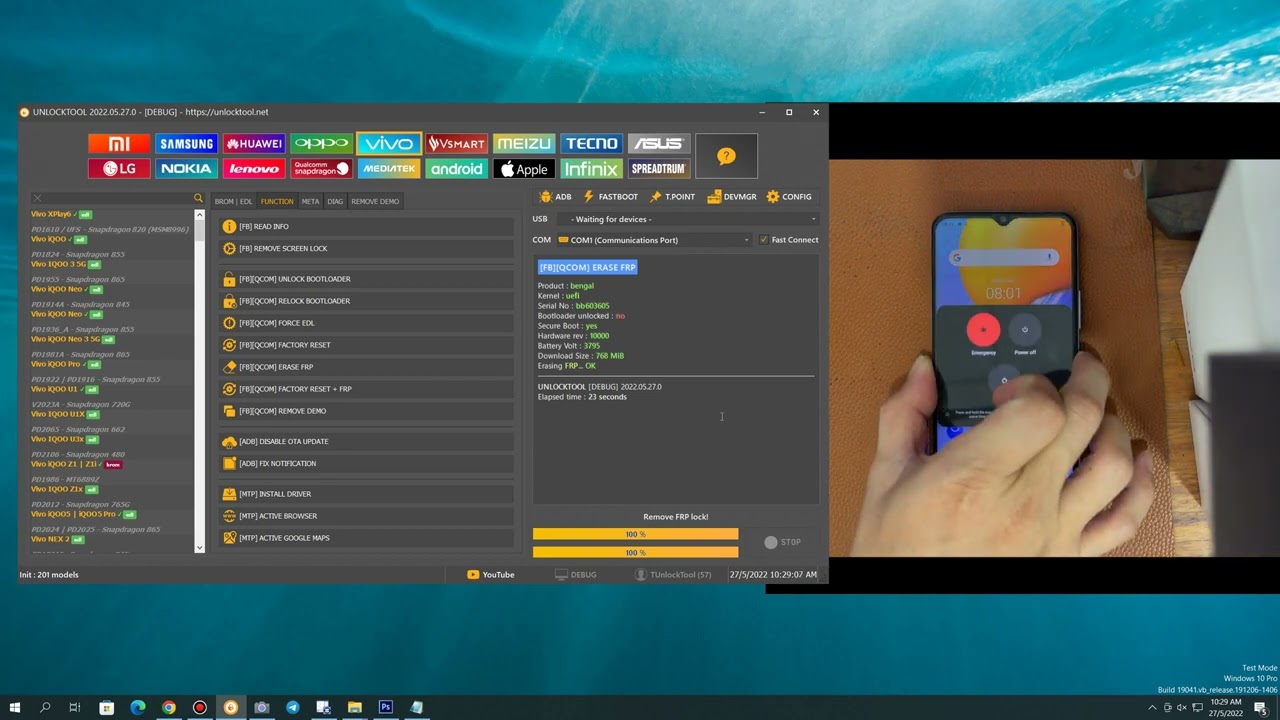Run [MTP] ACTIVE GOOGLE MAPS
The image size is (1280, 720).
pos(366,538)
